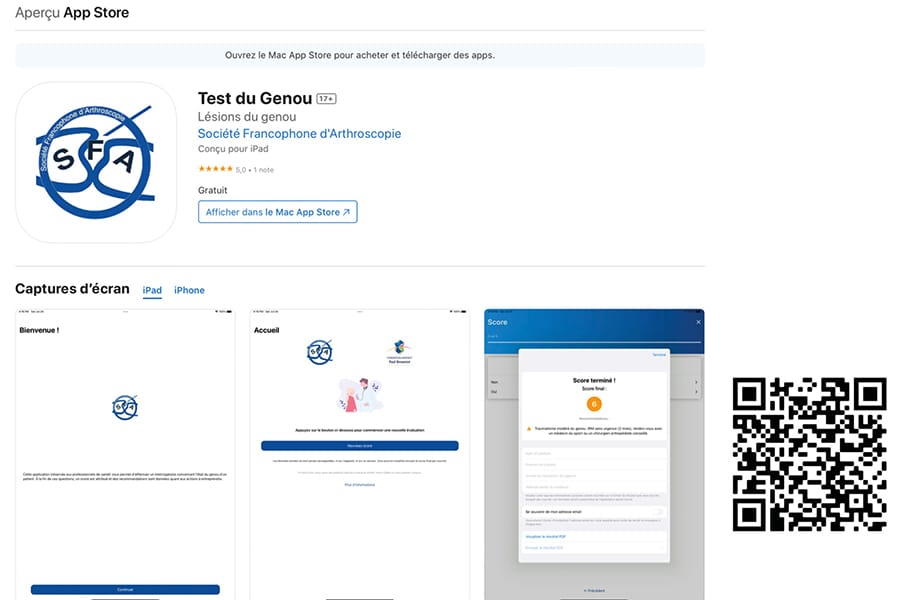900x600 pixels.
Task: Click the Aperçu App Store header
Action: [x=72, y=13]
